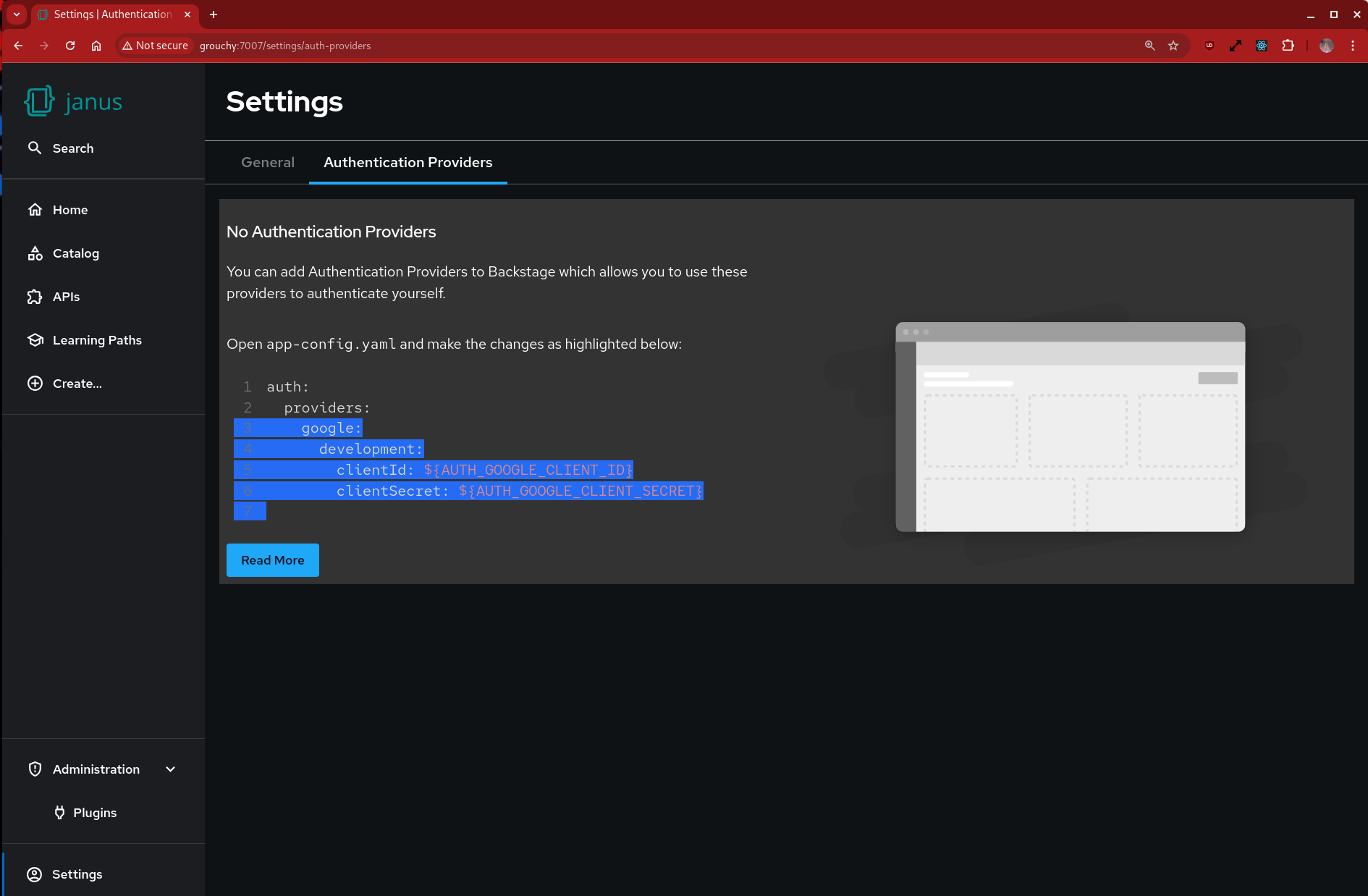The height and width of the screenshot is (896, 1368).
Task: Select the Authentication Providers tab
Action: pyautogui.click(x=408, y=162)
